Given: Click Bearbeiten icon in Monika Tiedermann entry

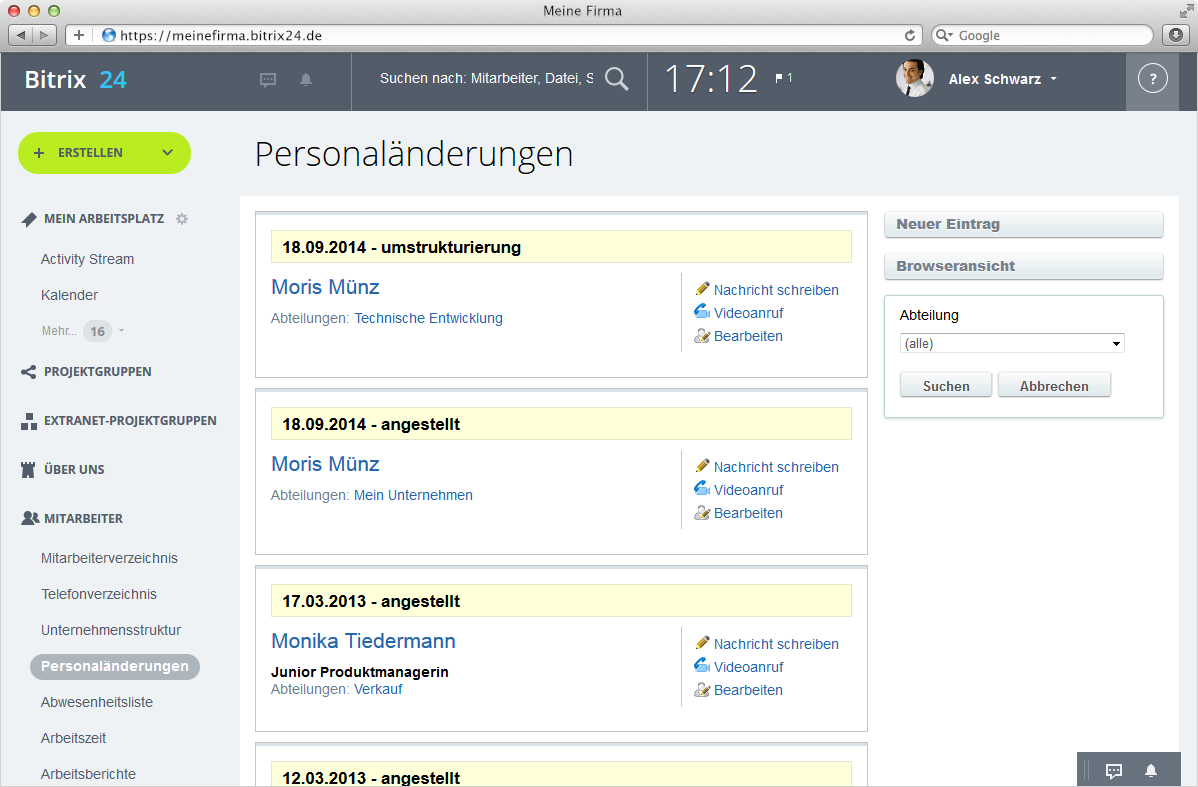Looking at the screenshot, I should click(x=702, y=690).
